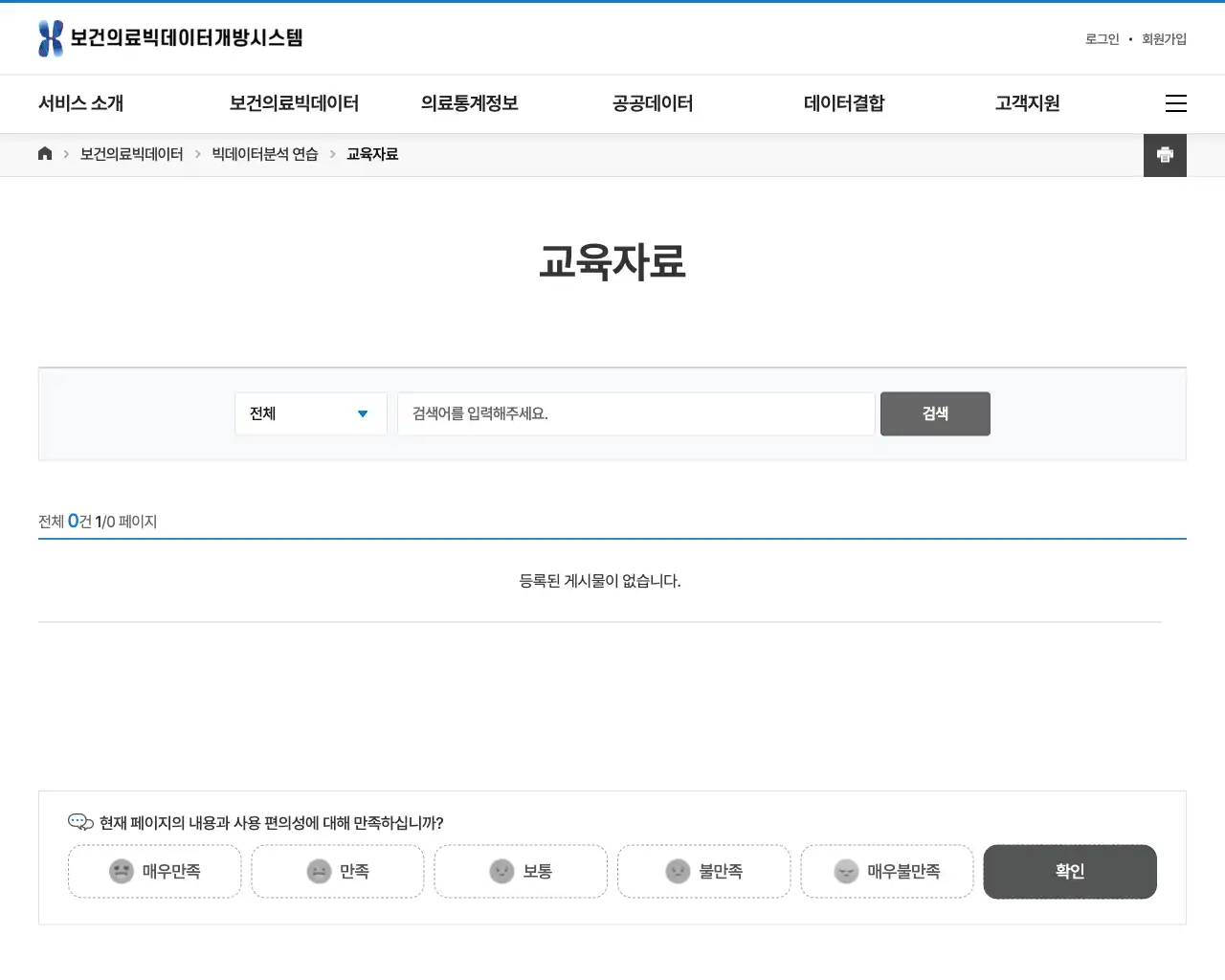
Task: Click the 보건의료빅데이터개방시스템 site logo
Action: (170, 38)
